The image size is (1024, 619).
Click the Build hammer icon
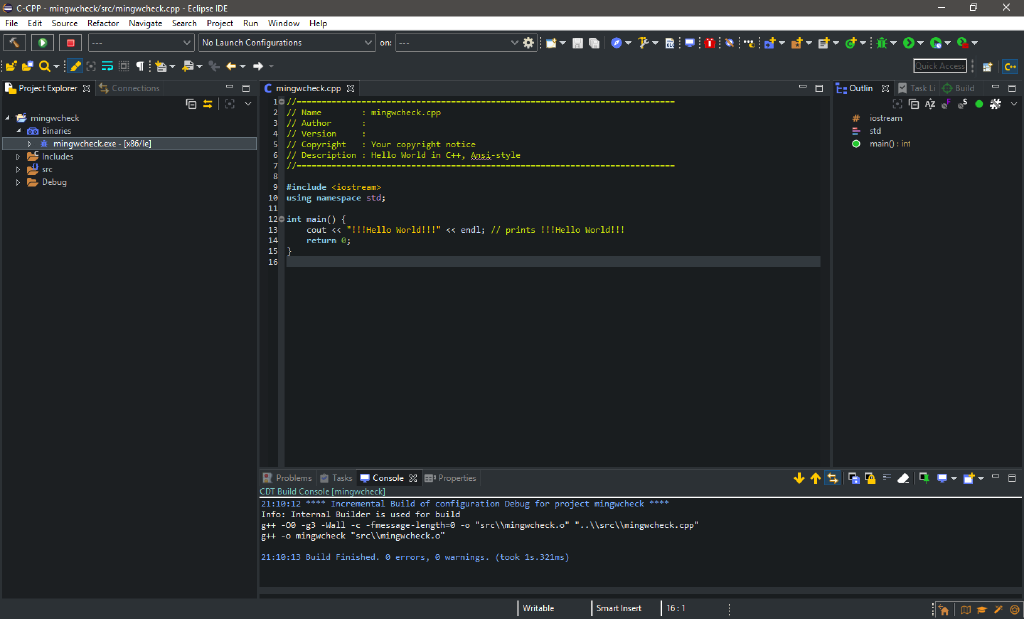coord(15,43)
